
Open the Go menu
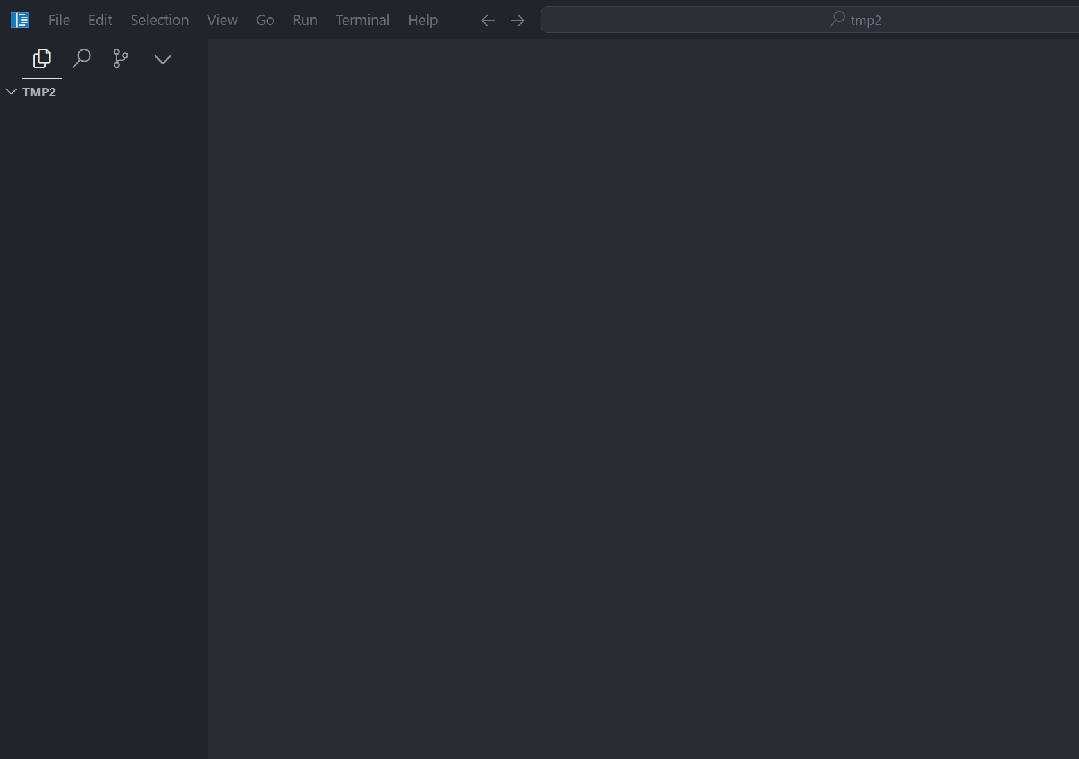pyautogui.click(x=265, y=20)
